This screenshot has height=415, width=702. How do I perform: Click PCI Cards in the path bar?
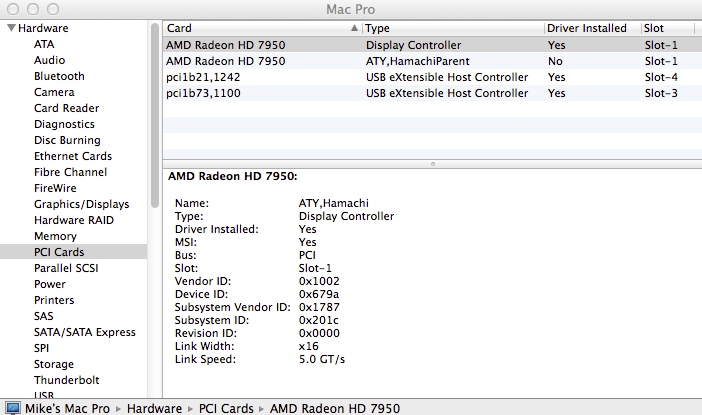(x=226, y=409)
